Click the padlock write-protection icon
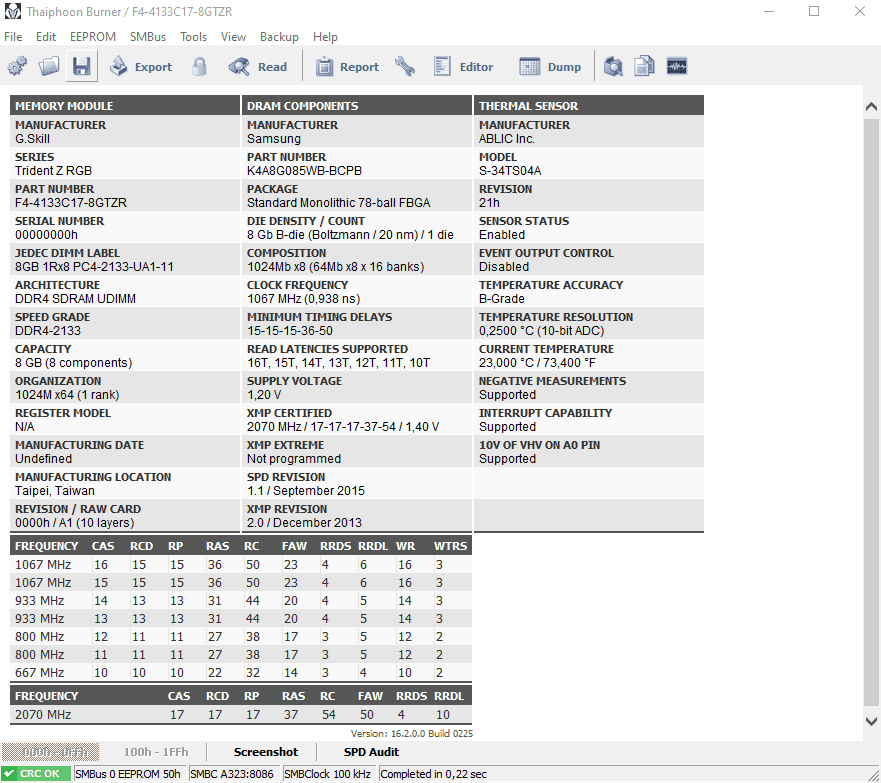This screenshot has width=881, height=783. [x=199, y=66]
